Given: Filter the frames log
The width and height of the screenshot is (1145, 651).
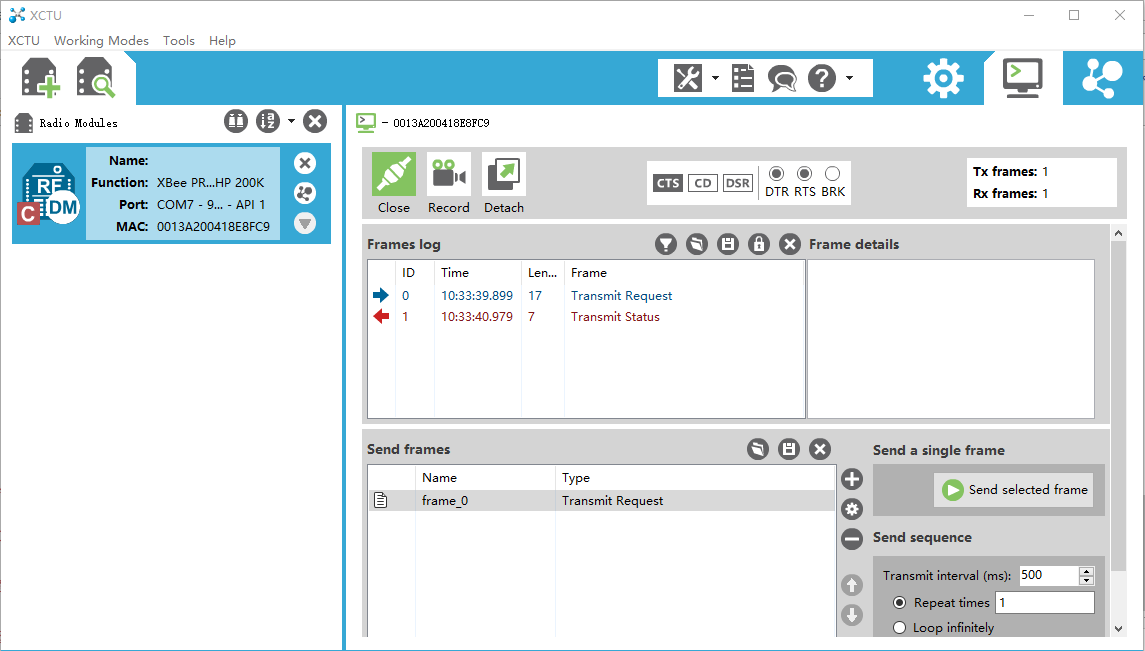Looking at the screenshot, I should (x=665, y=244).
